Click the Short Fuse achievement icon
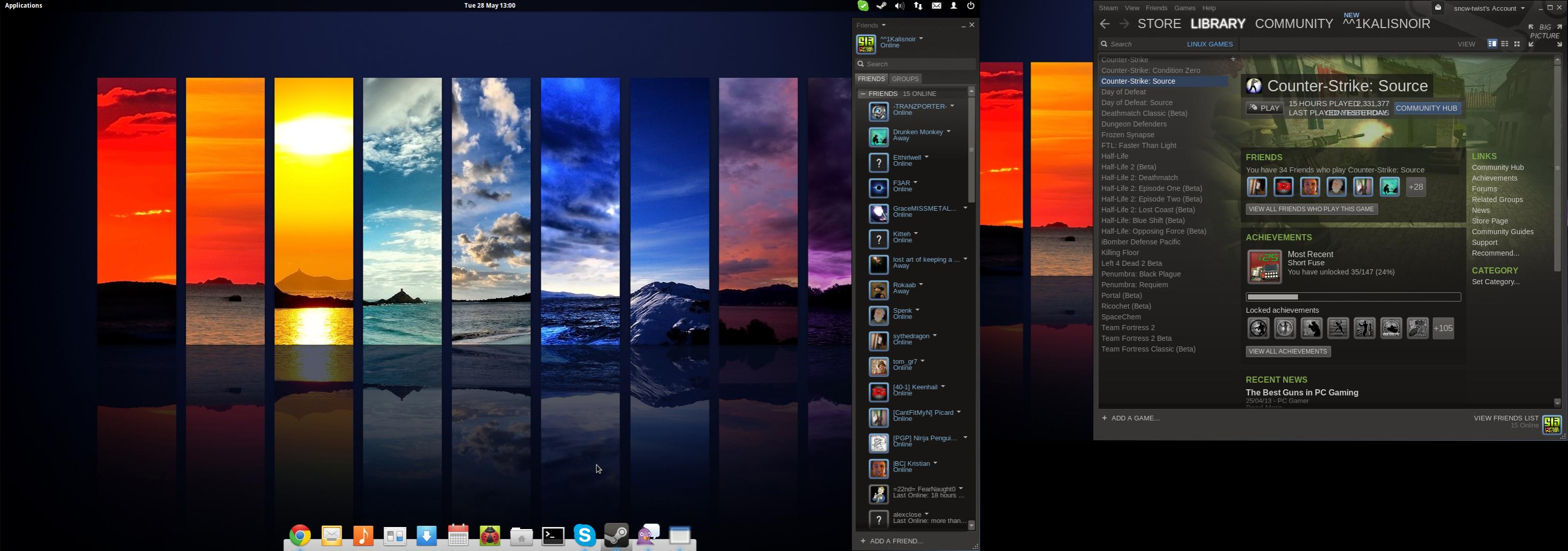Image resolution: width=1568 pixels, height=551 pixels. click(1264, 266)
